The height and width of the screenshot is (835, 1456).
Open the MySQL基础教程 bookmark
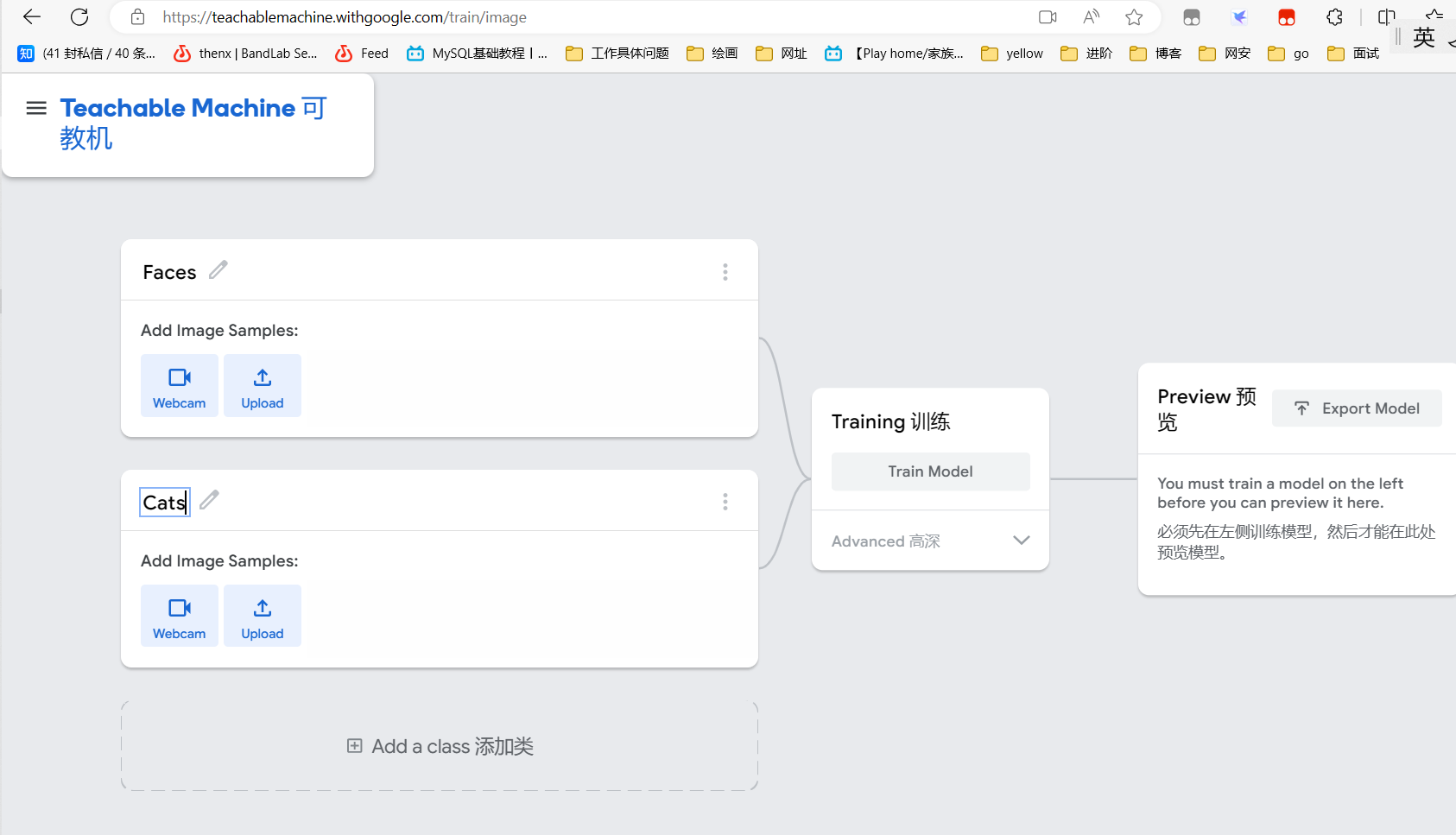(478, 54)
